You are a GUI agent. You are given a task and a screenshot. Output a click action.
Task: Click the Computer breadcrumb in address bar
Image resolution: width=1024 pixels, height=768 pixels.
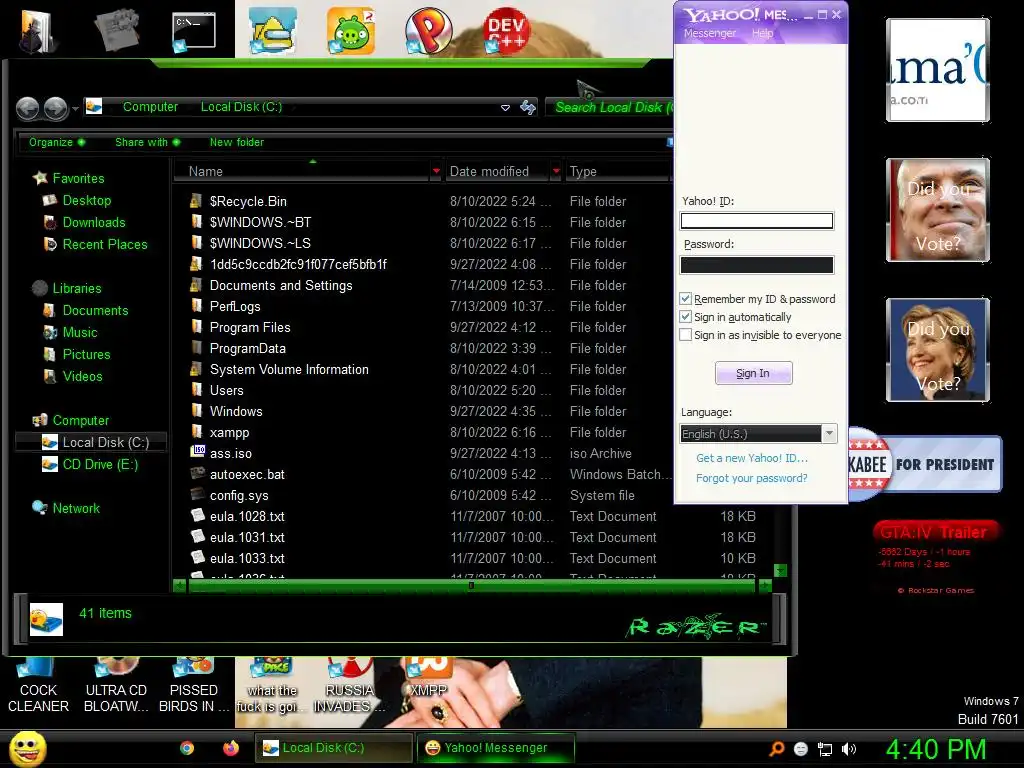[150, 106]
